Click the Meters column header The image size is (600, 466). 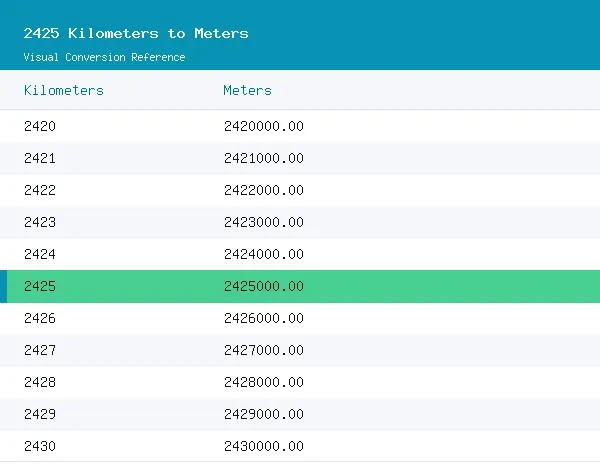pyautogui.click(x=247, y=90)
